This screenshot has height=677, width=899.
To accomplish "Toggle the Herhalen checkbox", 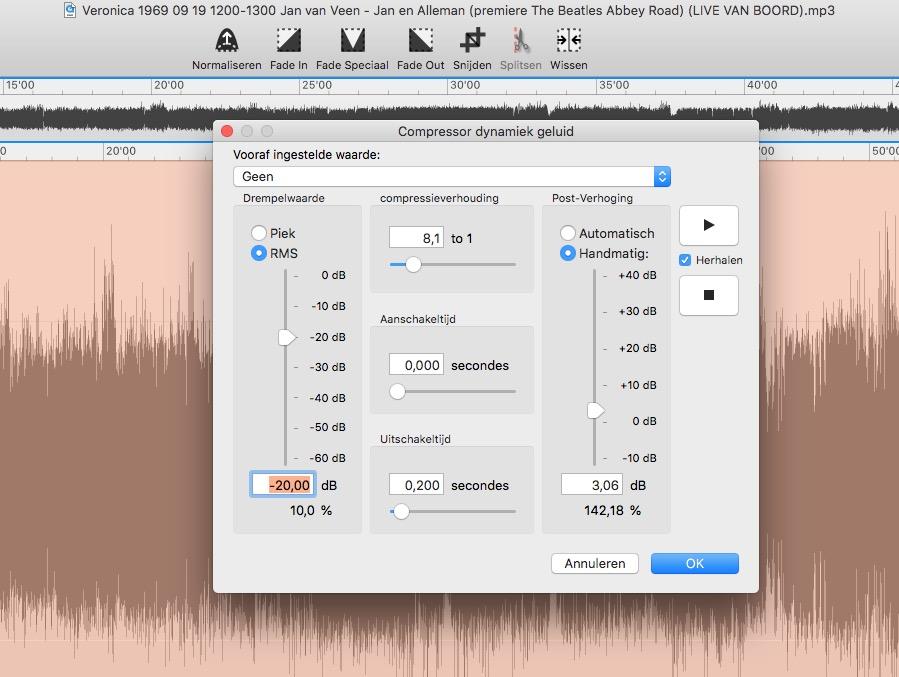I will coord(685,260).
